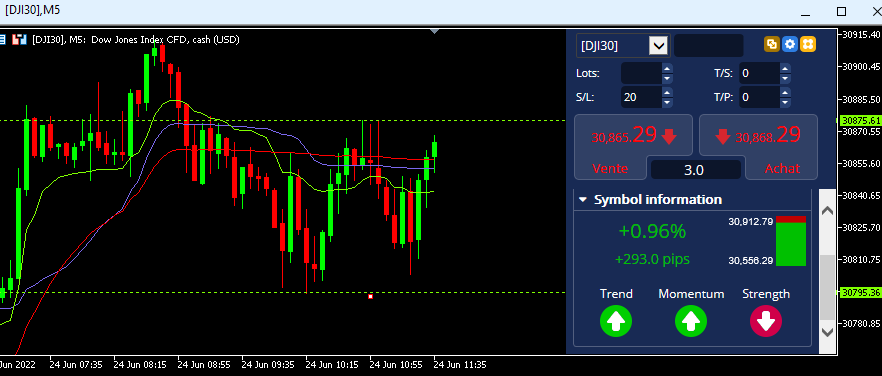The image size is (882, 376).
Task: Click the Symbol information heading text
Action: (658, 199)
